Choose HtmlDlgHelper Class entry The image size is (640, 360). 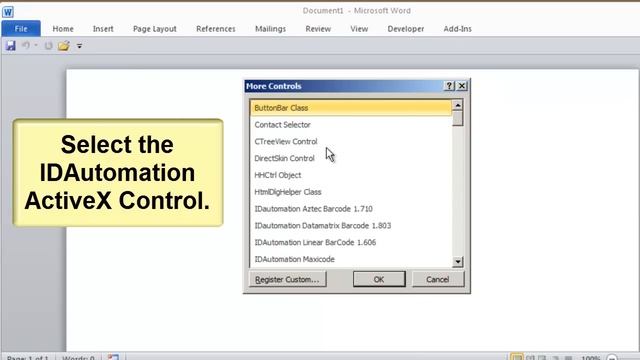(x=351, y=192)
